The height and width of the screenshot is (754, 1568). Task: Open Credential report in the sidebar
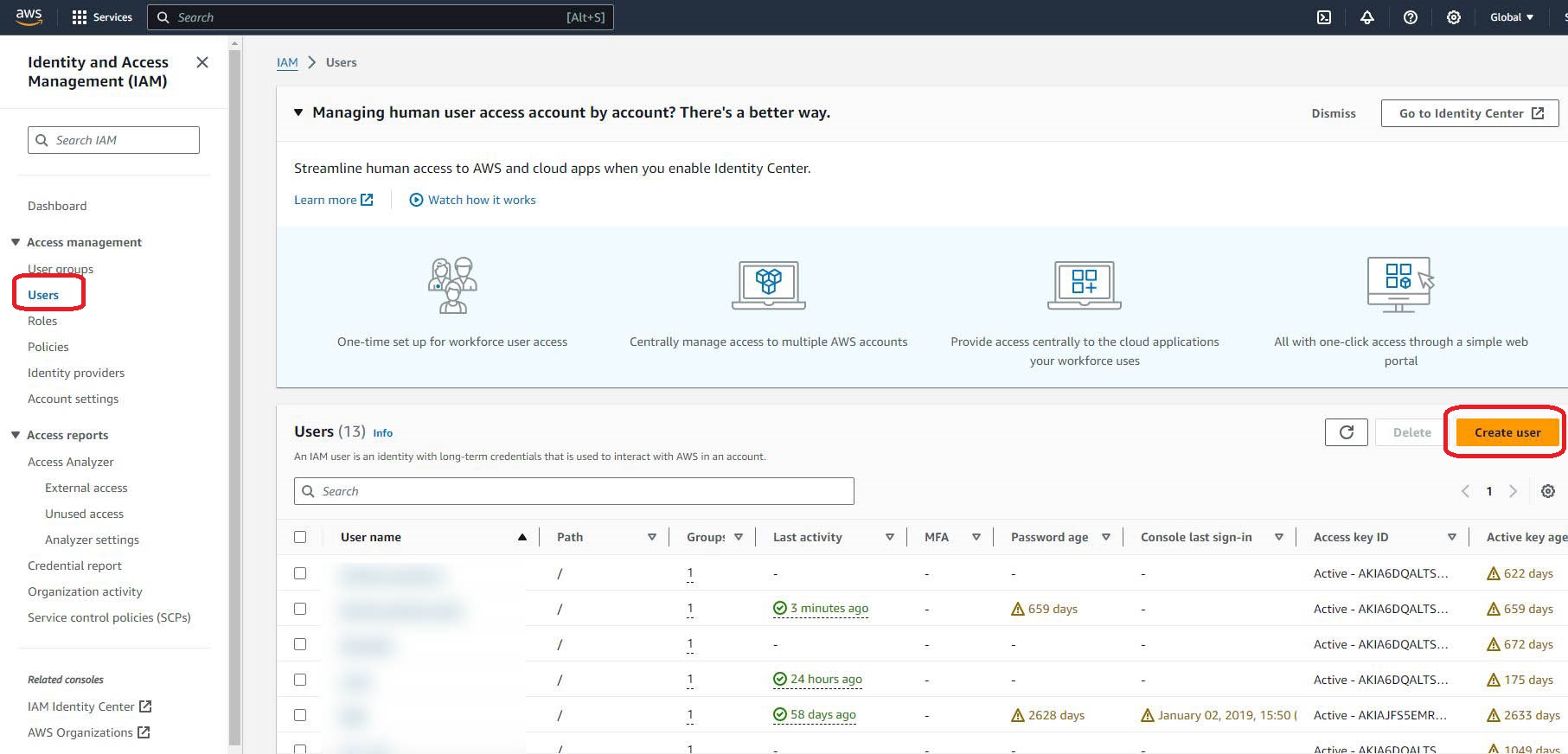(74, 565)
